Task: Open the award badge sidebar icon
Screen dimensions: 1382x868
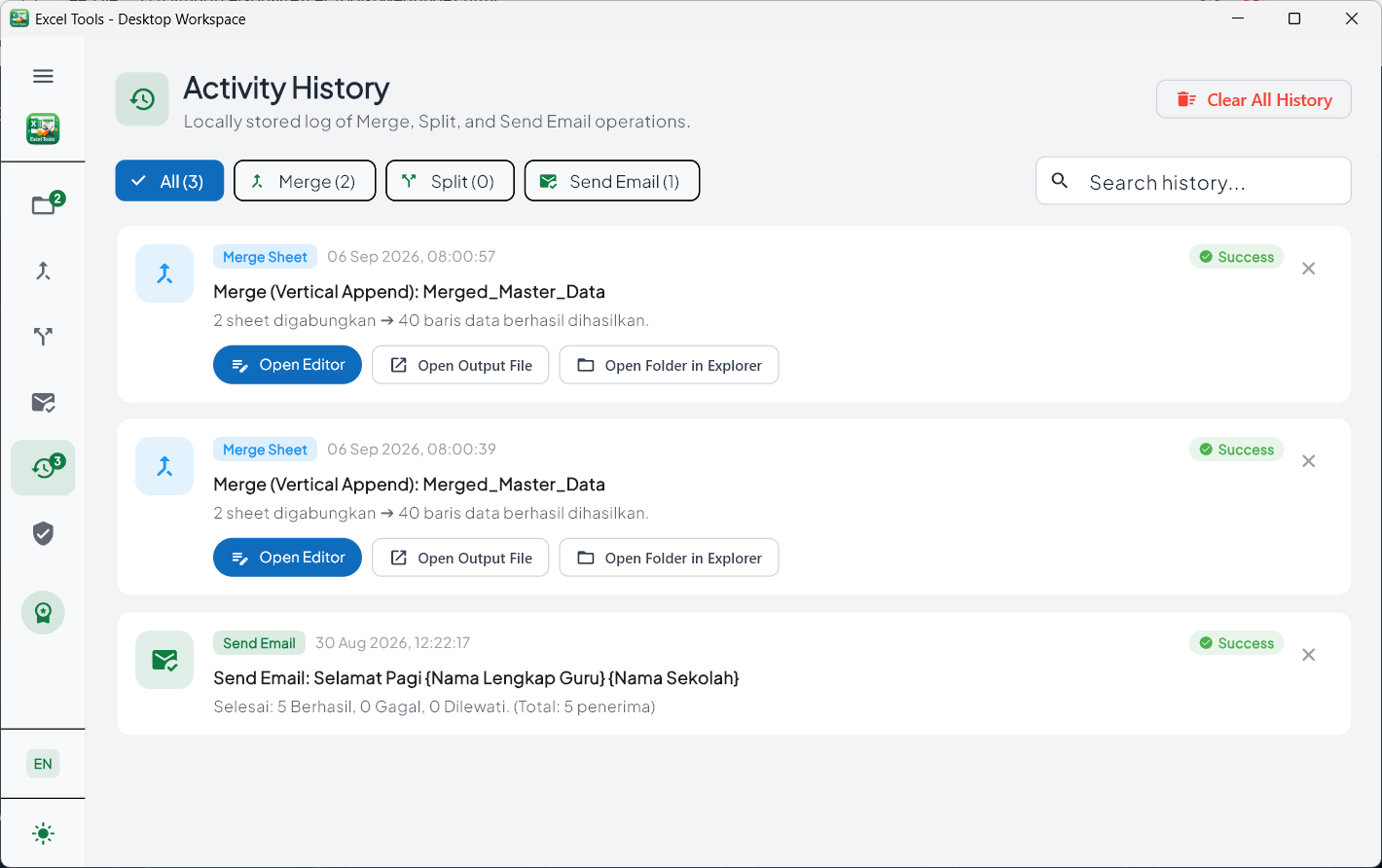Action: click(x=43, y=613)
